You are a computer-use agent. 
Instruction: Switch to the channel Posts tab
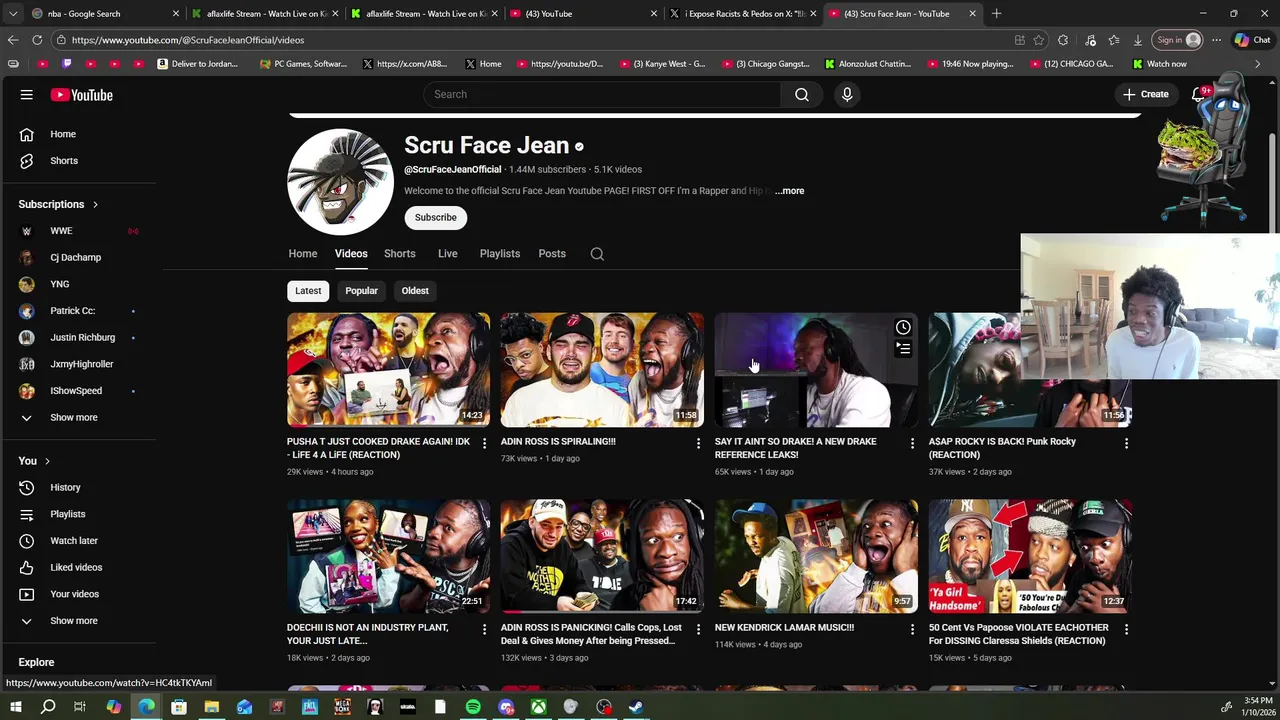552,254
